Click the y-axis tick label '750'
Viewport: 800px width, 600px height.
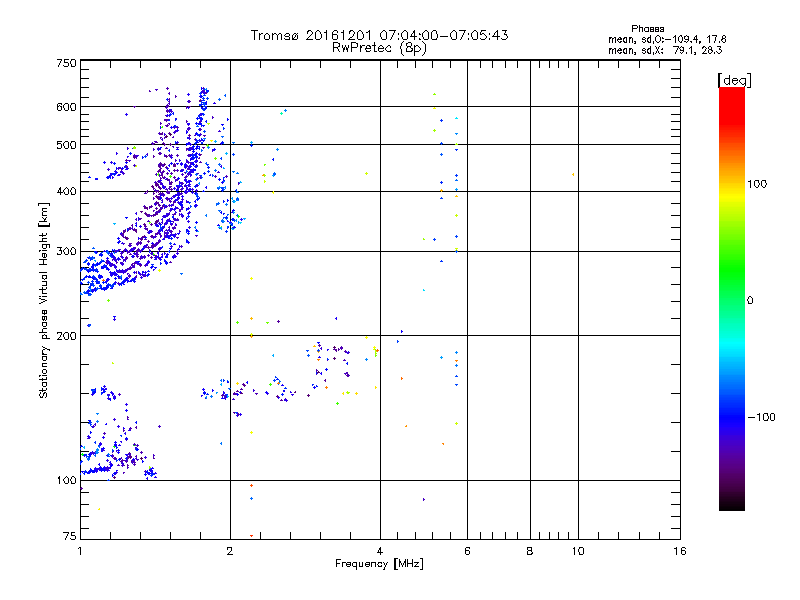(x=66, y=63)
